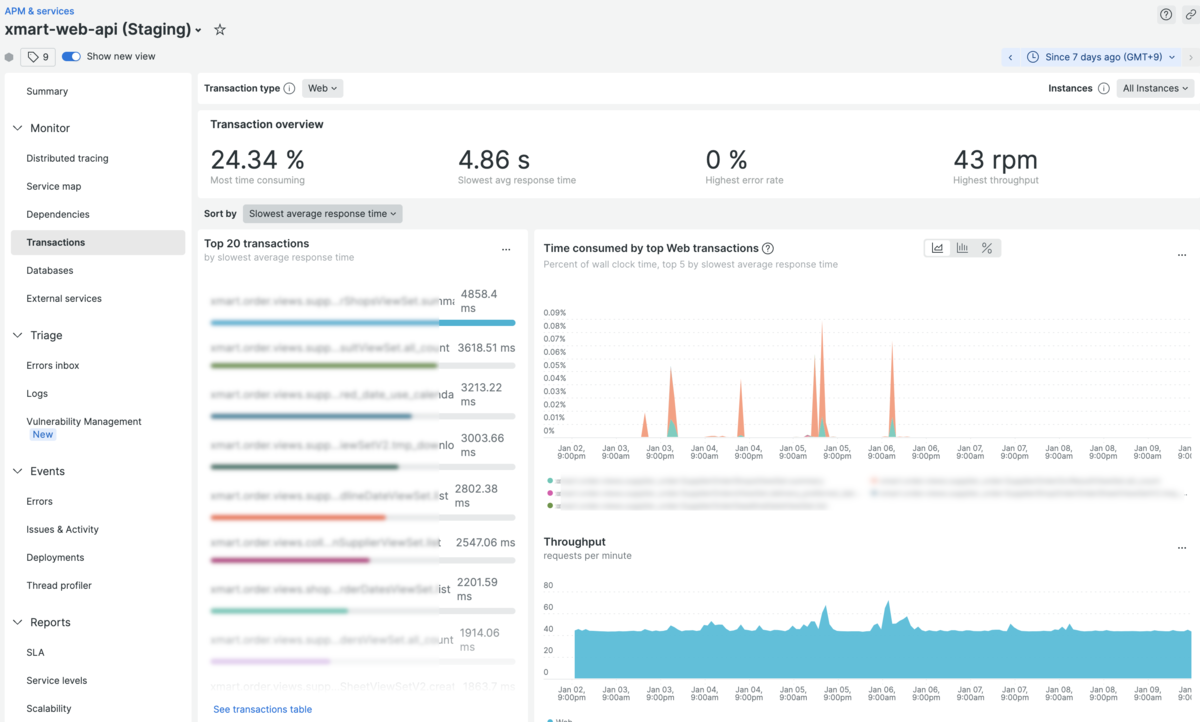Click the 43 rpm highest throughput value
Viewport: 1200px width, 722px height.
[x=995, y=159]
